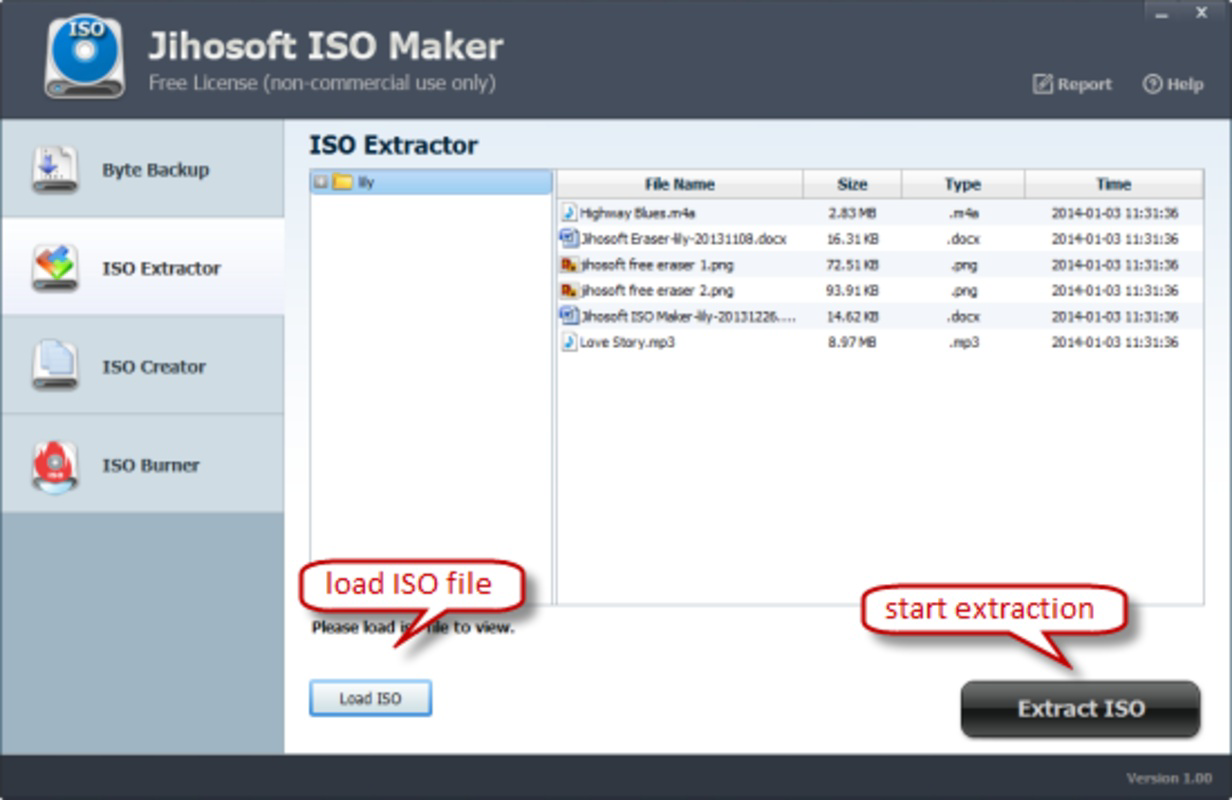This screenshot has width=1232, height=800.
Task: Click the Jihosoft ISO Maker disc logo
Action: tap(84, 56)
